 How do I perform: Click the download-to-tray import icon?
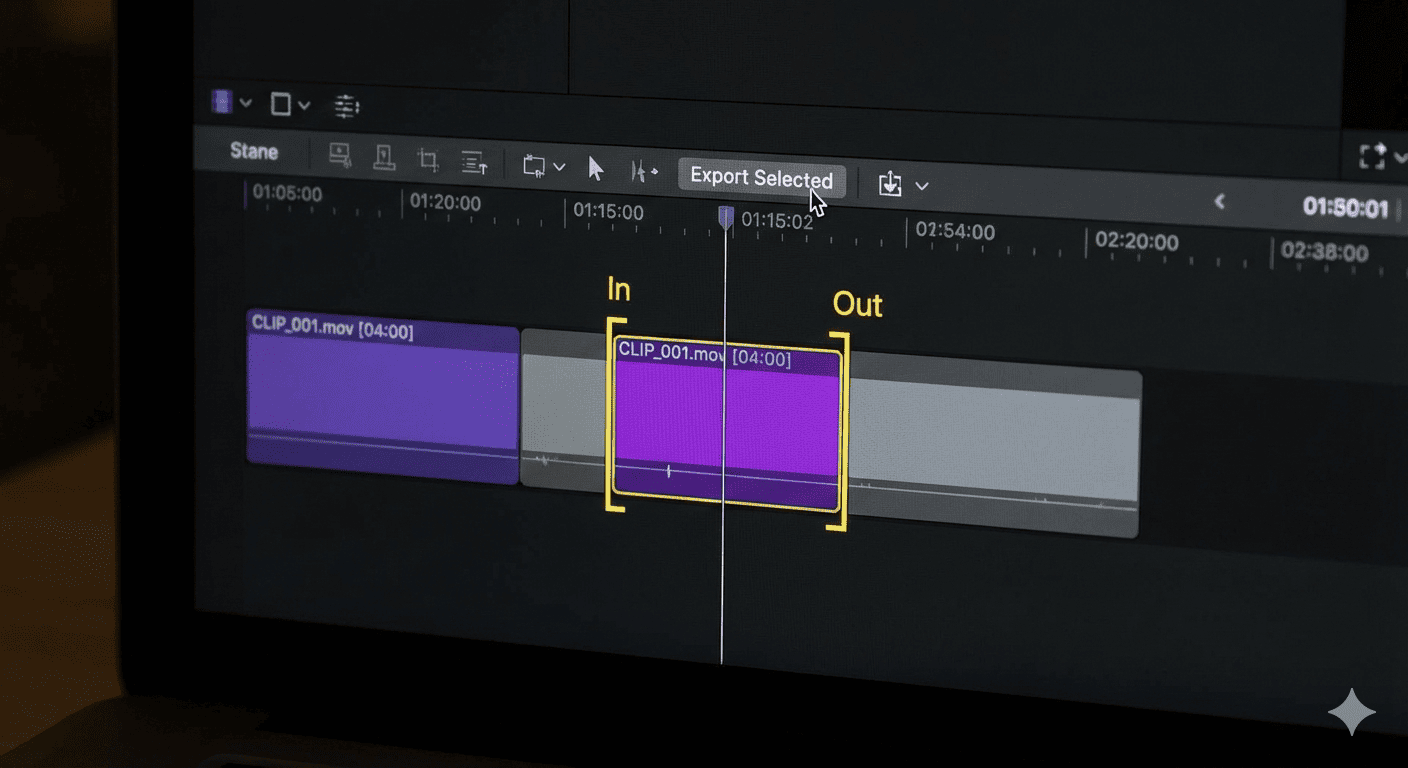tap(890, 184)
